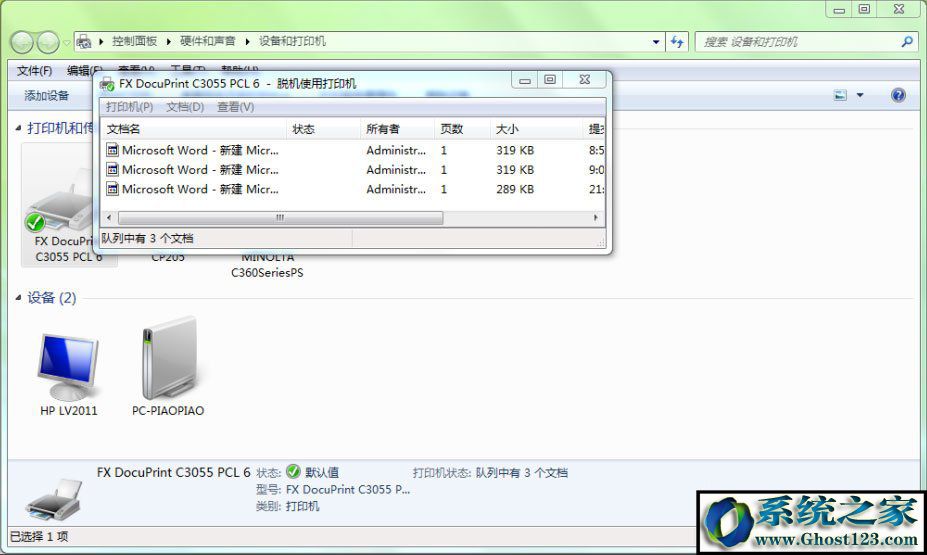Open the view options dropdown arrow
The image size is (927, 555).
click(860, 95)
